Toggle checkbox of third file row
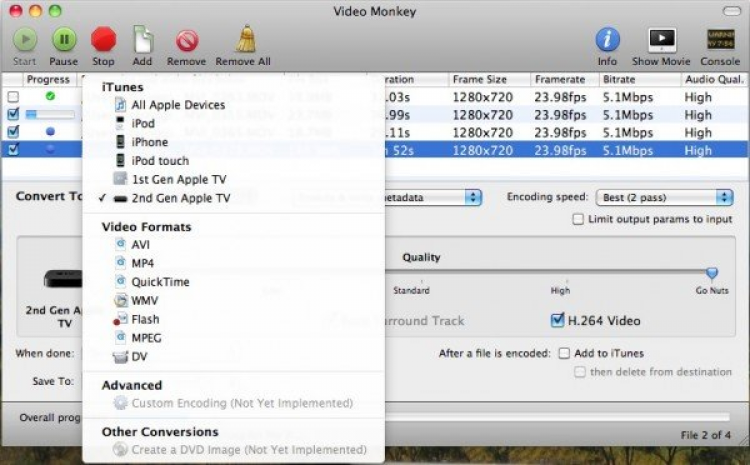The height and width of the screenshot is (465, 750). [x=13, y=132]
